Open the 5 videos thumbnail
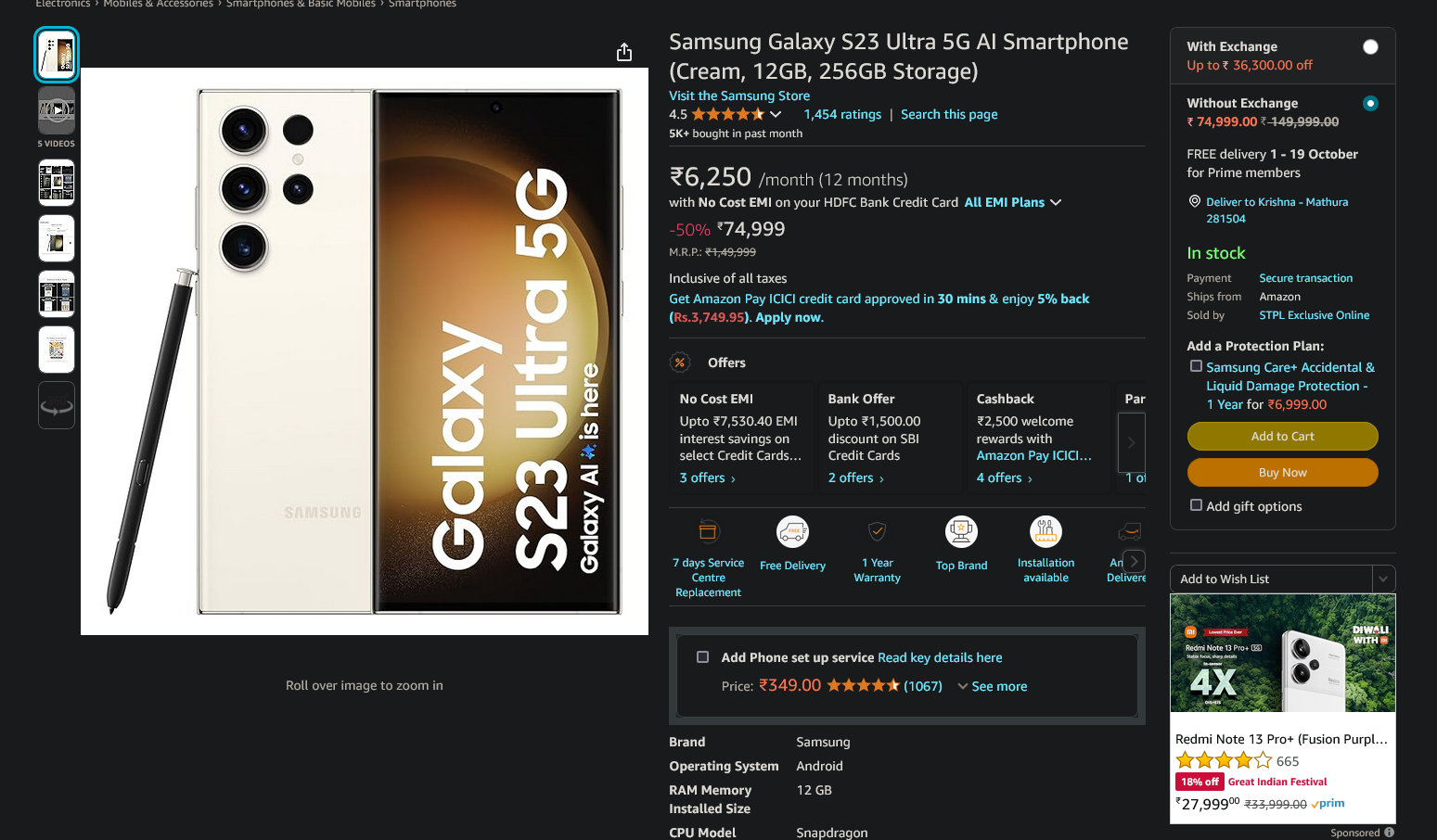The height and width of the screenshot is (840, 1437). coord(57,111)
